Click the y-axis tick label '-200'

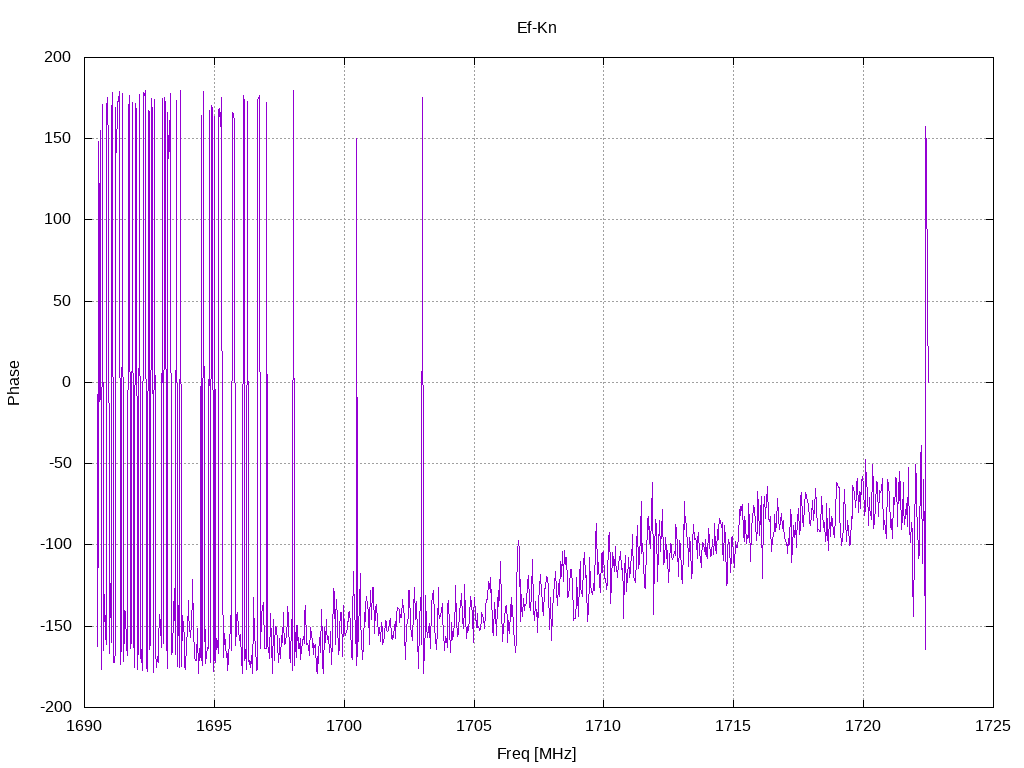click(56, 707)
